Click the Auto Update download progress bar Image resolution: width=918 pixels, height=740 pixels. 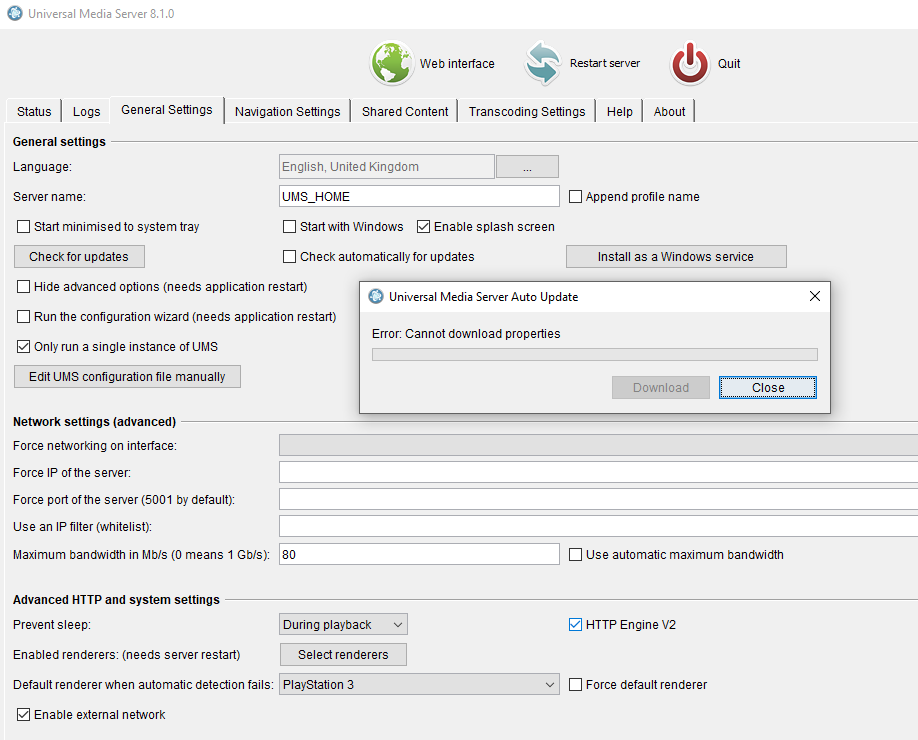point(595,354)
